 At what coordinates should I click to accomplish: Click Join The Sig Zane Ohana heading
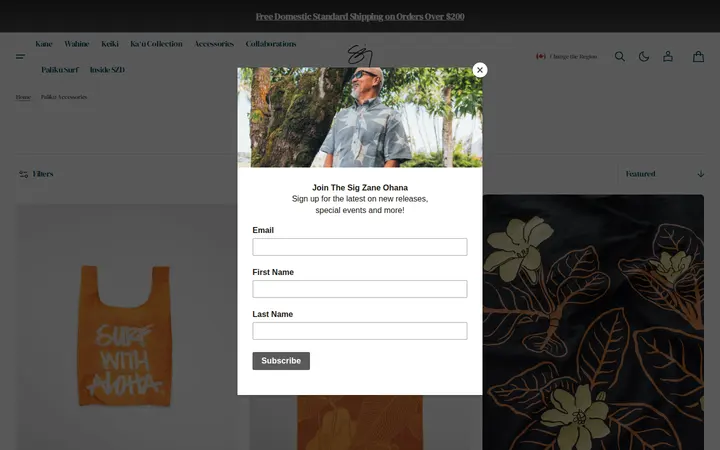click(x=360, y=187)
